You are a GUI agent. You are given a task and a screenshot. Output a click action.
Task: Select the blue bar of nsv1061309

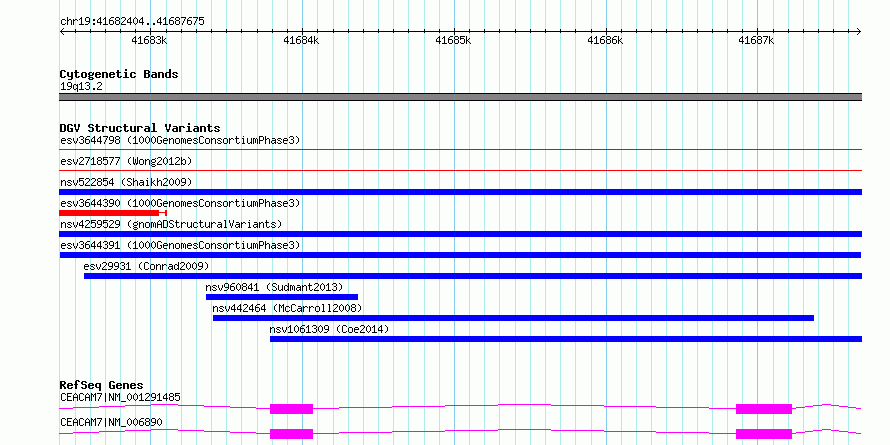(x=566, y=339)
